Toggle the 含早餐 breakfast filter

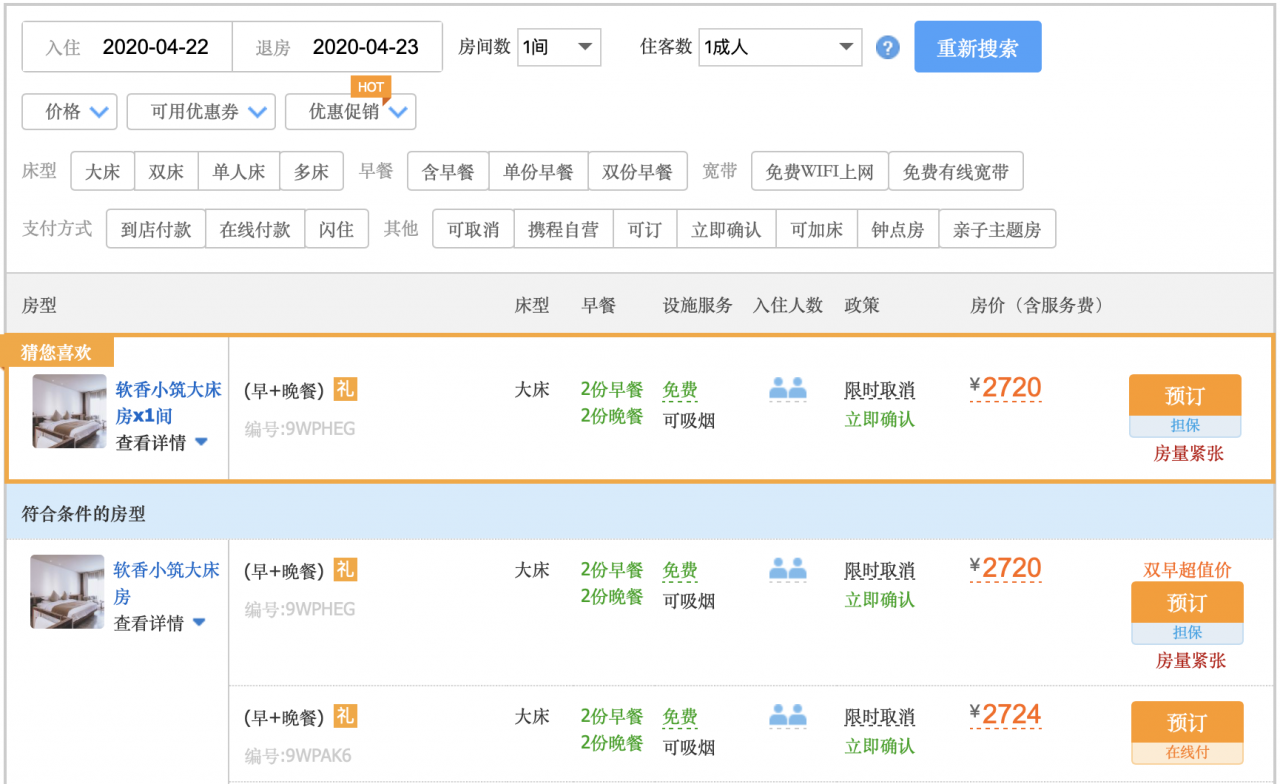(448, 171)
